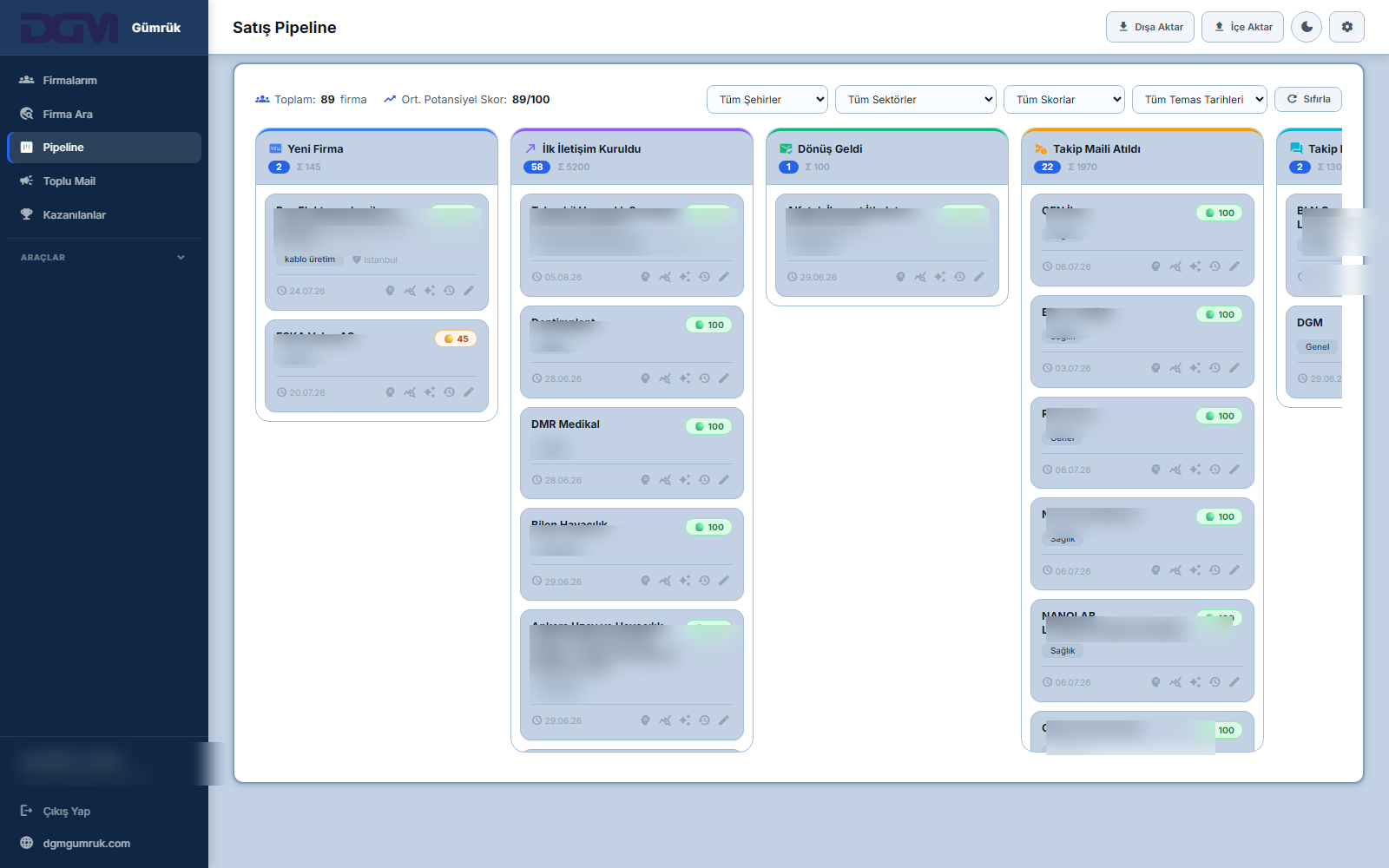Screen dimensions: 1389x868
Task: Open settings via gear icon
Action: pos(1347,27)
